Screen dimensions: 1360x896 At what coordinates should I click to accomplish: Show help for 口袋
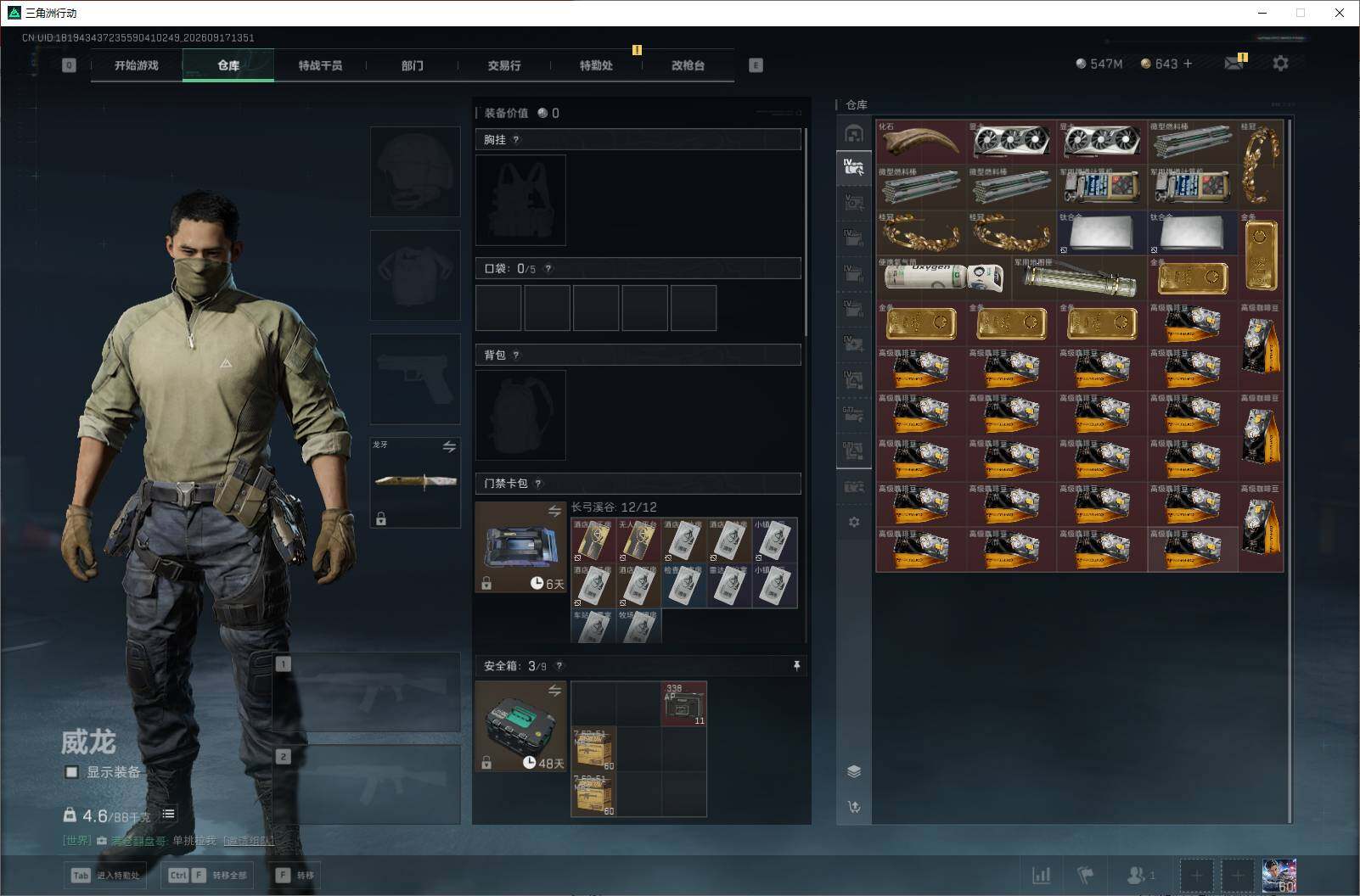[548, 269]
